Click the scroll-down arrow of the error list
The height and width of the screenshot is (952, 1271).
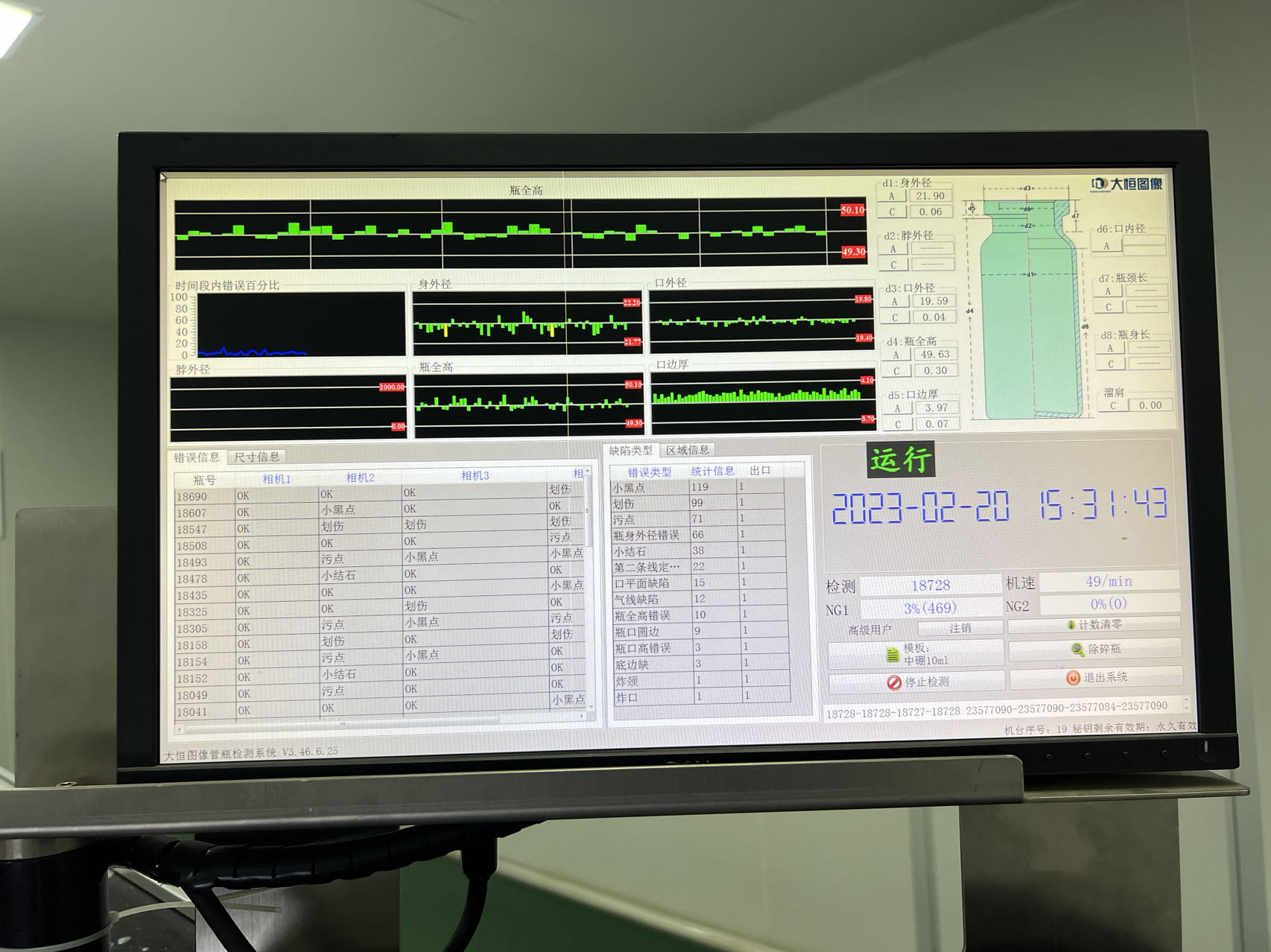tap(591, 705)
